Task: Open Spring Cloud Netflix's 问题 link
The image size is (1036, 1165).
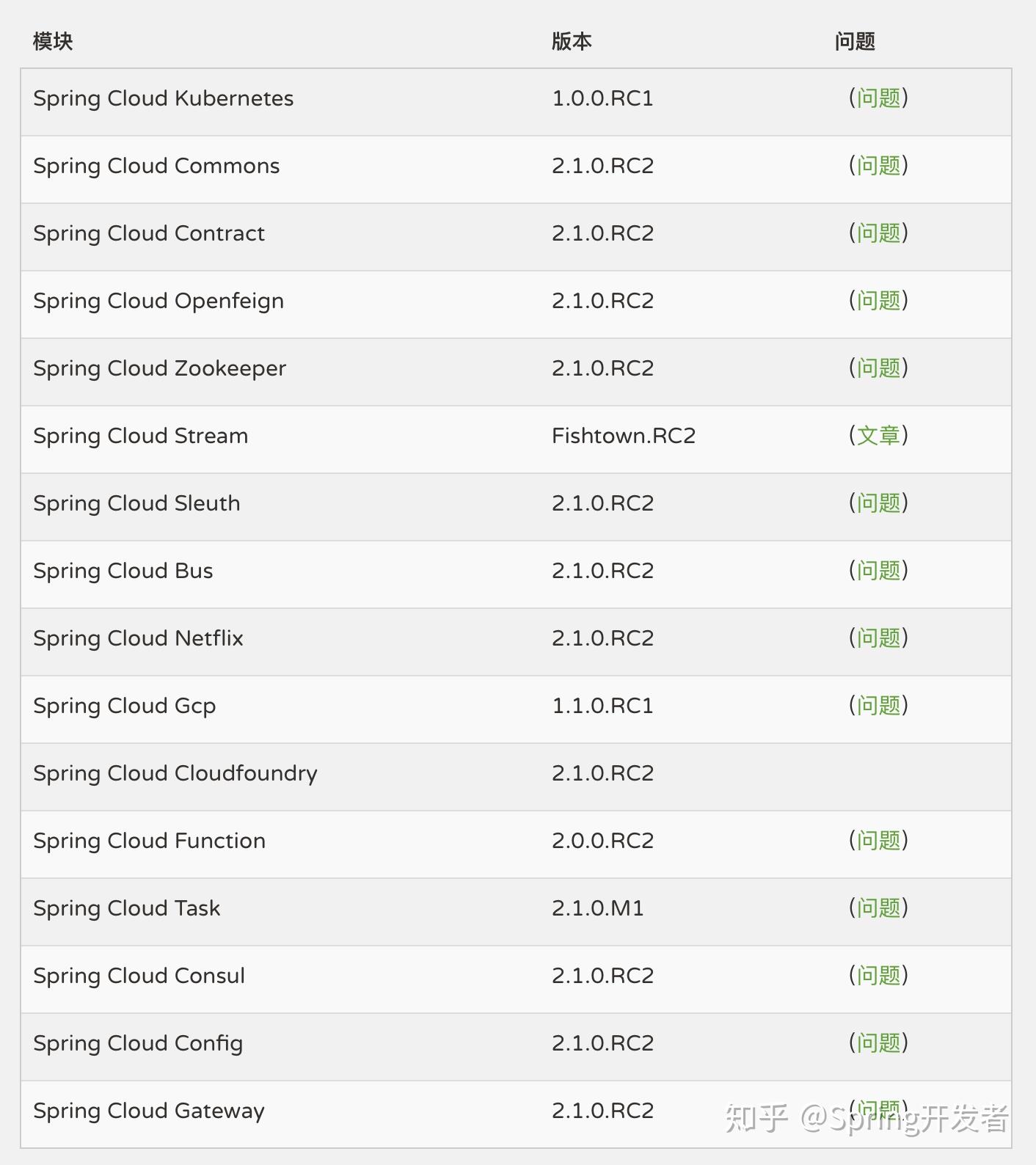Action: tap(878, 638)
